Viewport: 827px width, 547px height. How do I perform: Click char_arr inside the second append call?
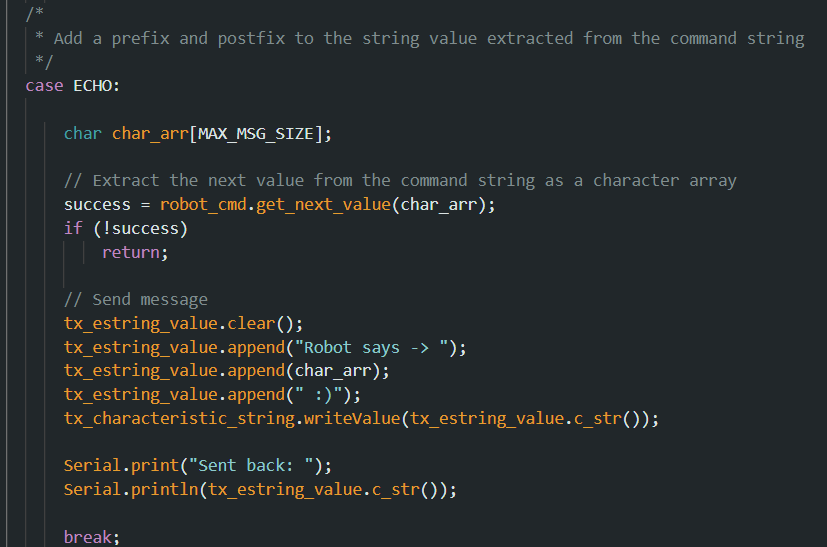coord(333,371)
